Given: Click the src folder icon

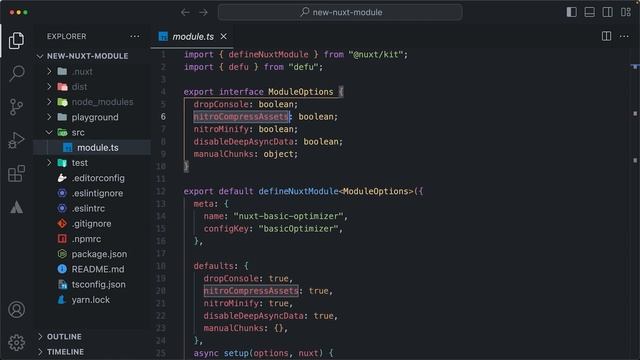Looking at the screenshot, I should click(62, 132).
